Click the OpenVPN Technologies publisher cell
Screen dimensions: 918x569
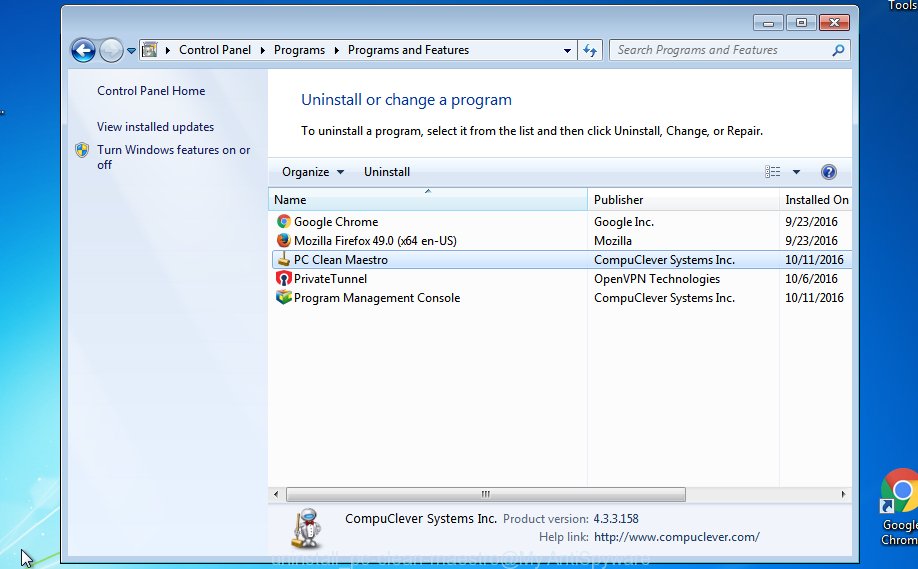pos(657,279)
